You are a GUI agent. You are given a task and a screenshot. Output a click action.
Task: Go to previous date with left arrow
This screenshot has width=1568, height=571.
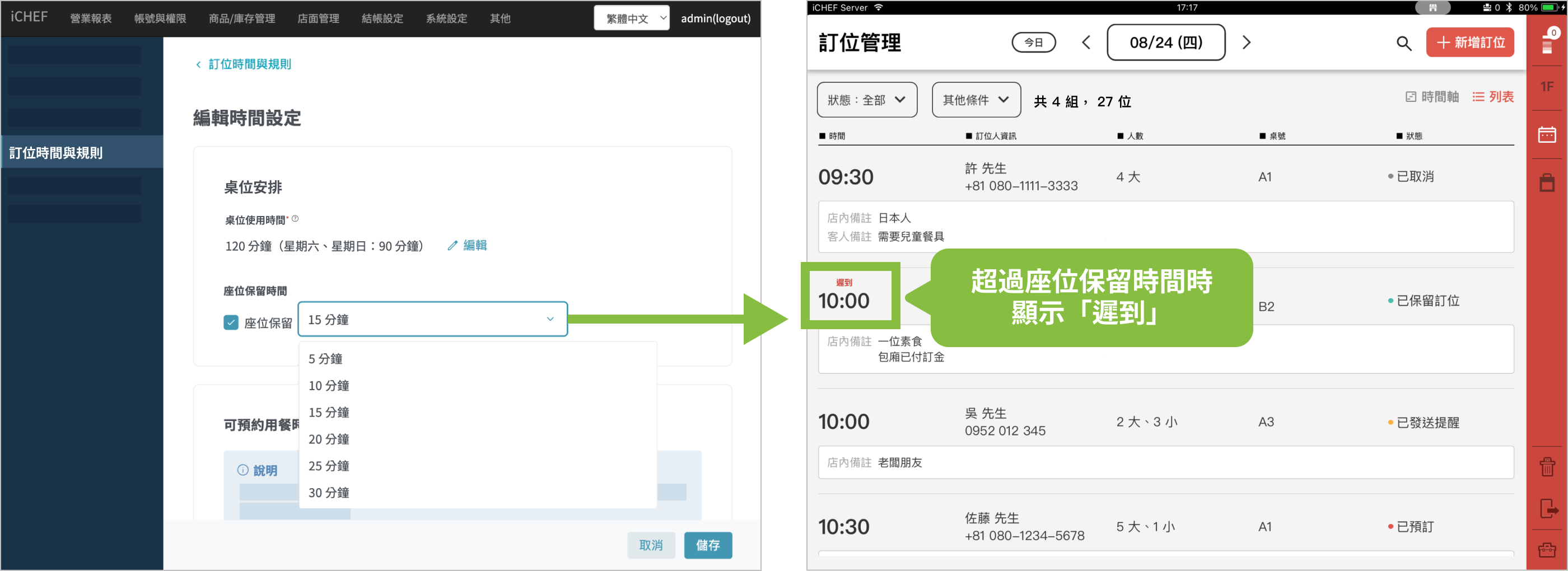(1086, 43)
